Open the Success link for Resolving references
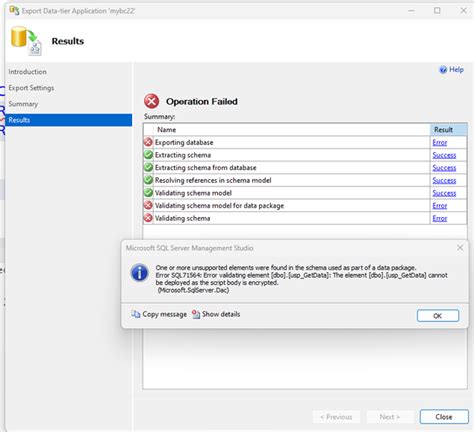Viewport: 474px width, 432px height. pos(444,181)
